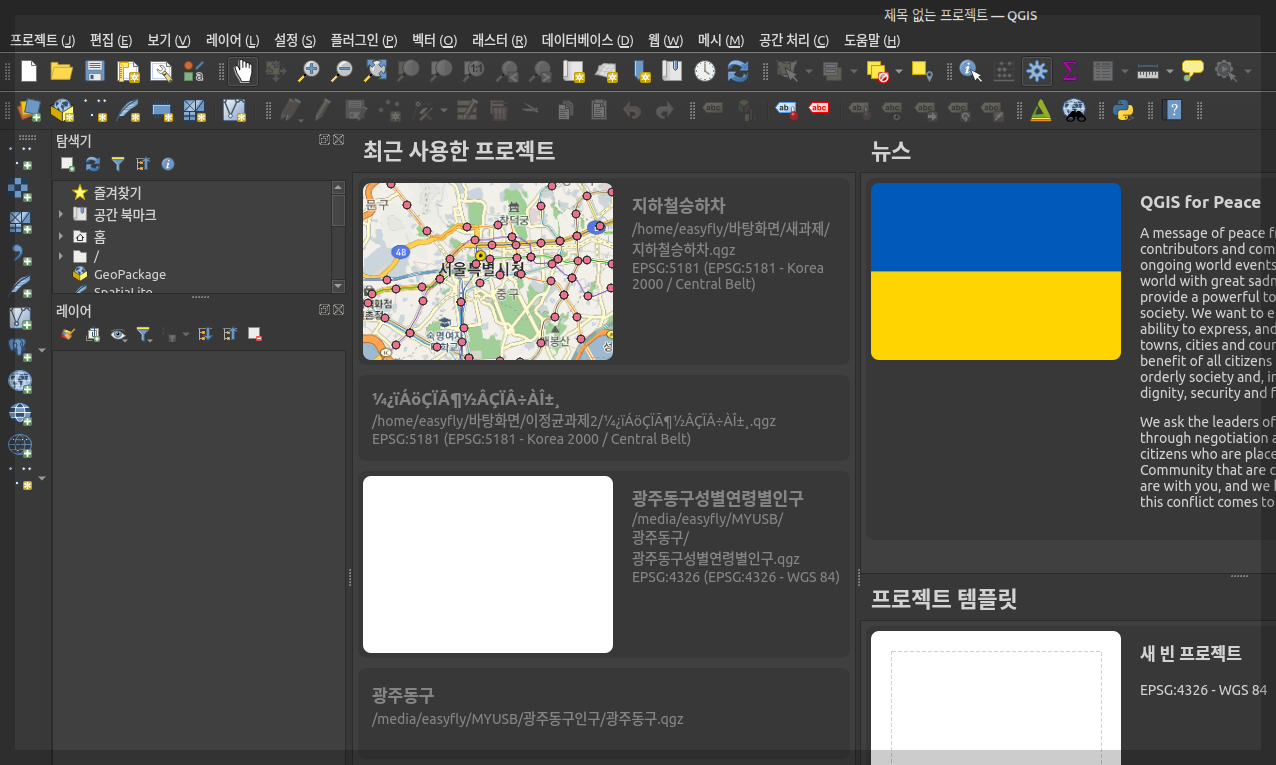Click the Refresh map icon
The image size is (1276, 765).
coord(738,71)
